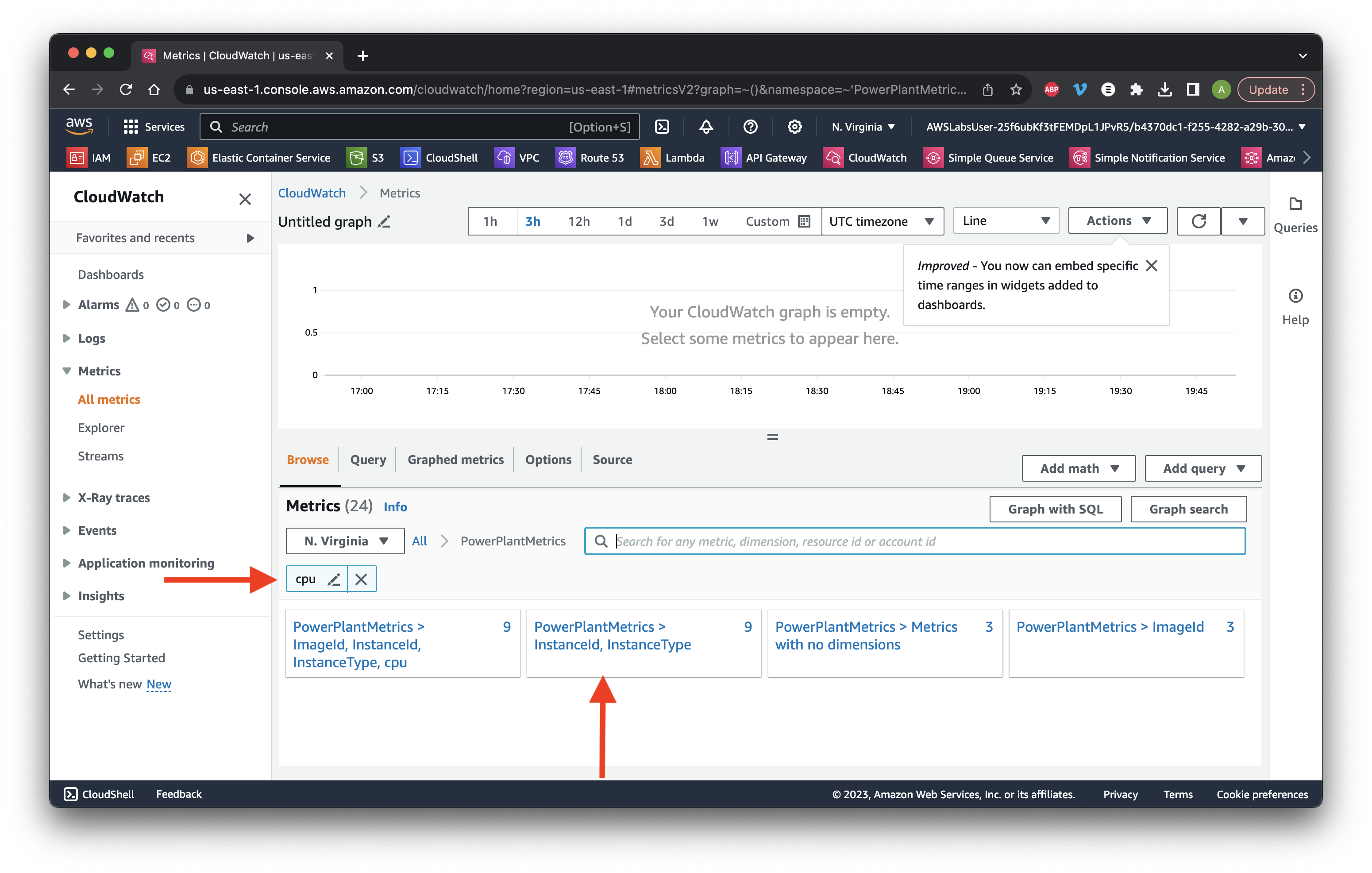1372x873 pixels.
Task: Open the Add math dropdown
Action: coord(1079,468)
